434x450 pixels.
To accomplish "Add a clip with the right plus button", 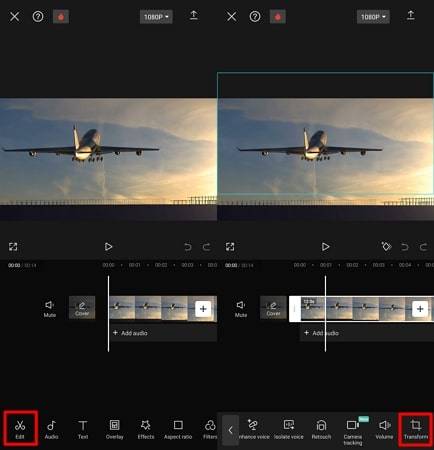I will click(x=420, y=309).
